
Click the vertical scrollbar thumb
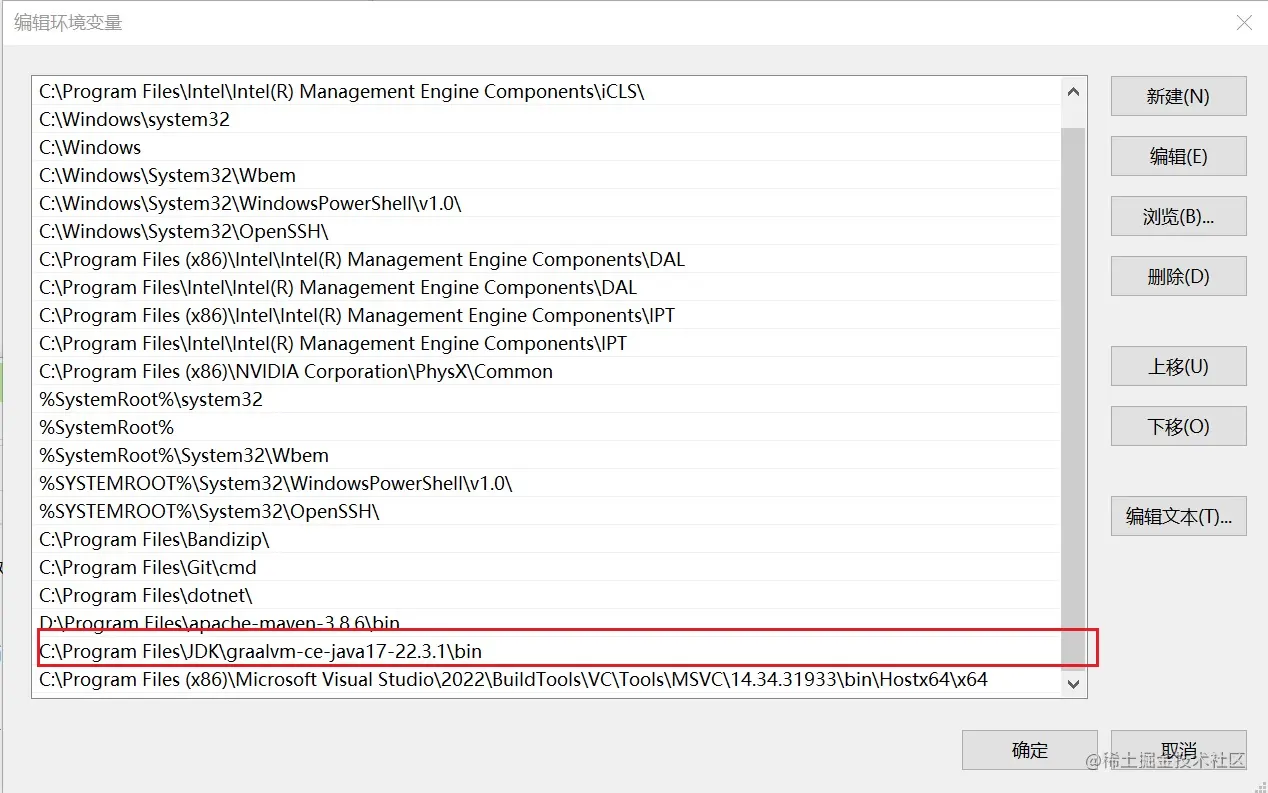[1073, 398]
